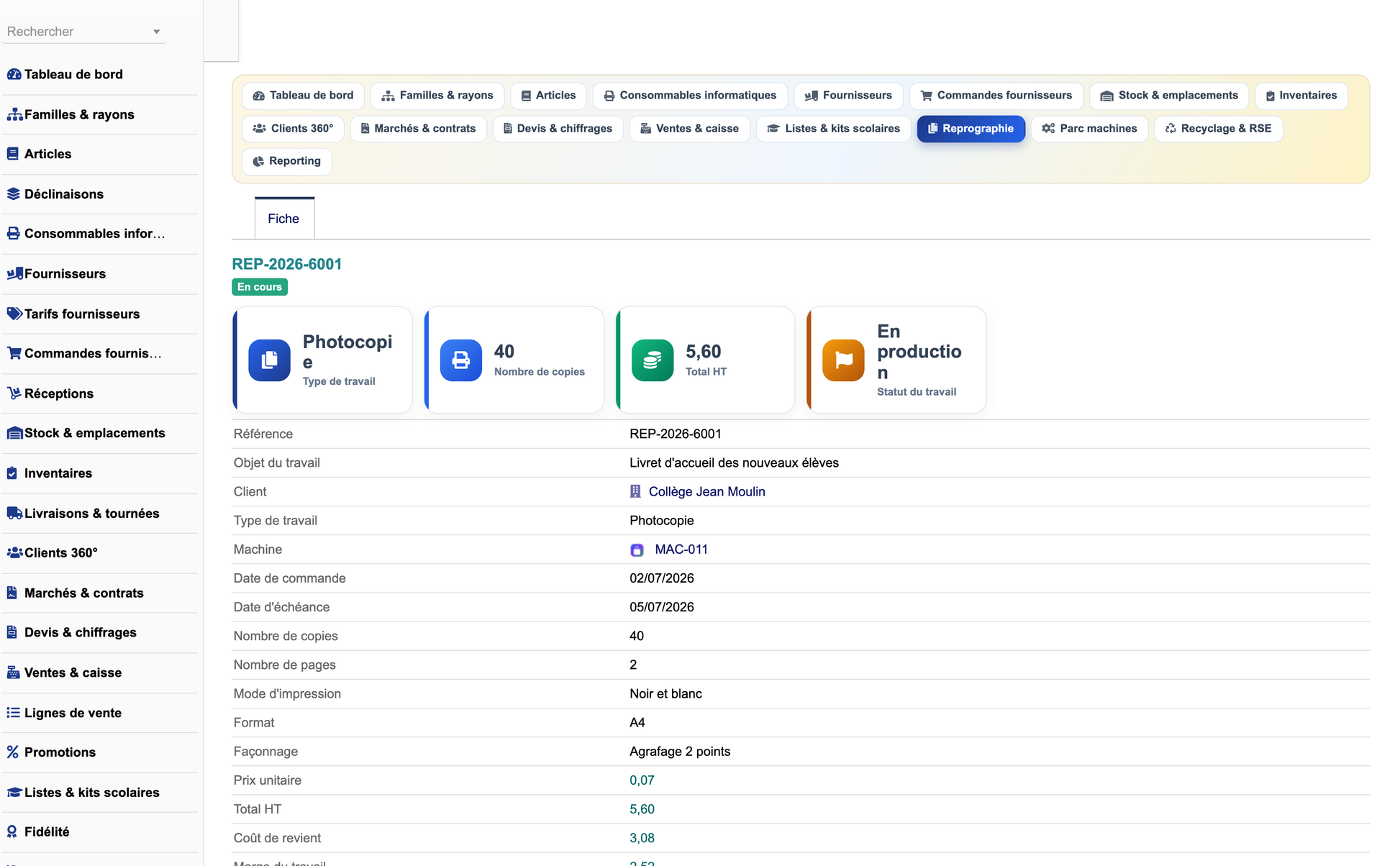Open Recyclage & RSE in top navigation
Viewport: 1400px width, 866px height.
tap(1219, 129)
